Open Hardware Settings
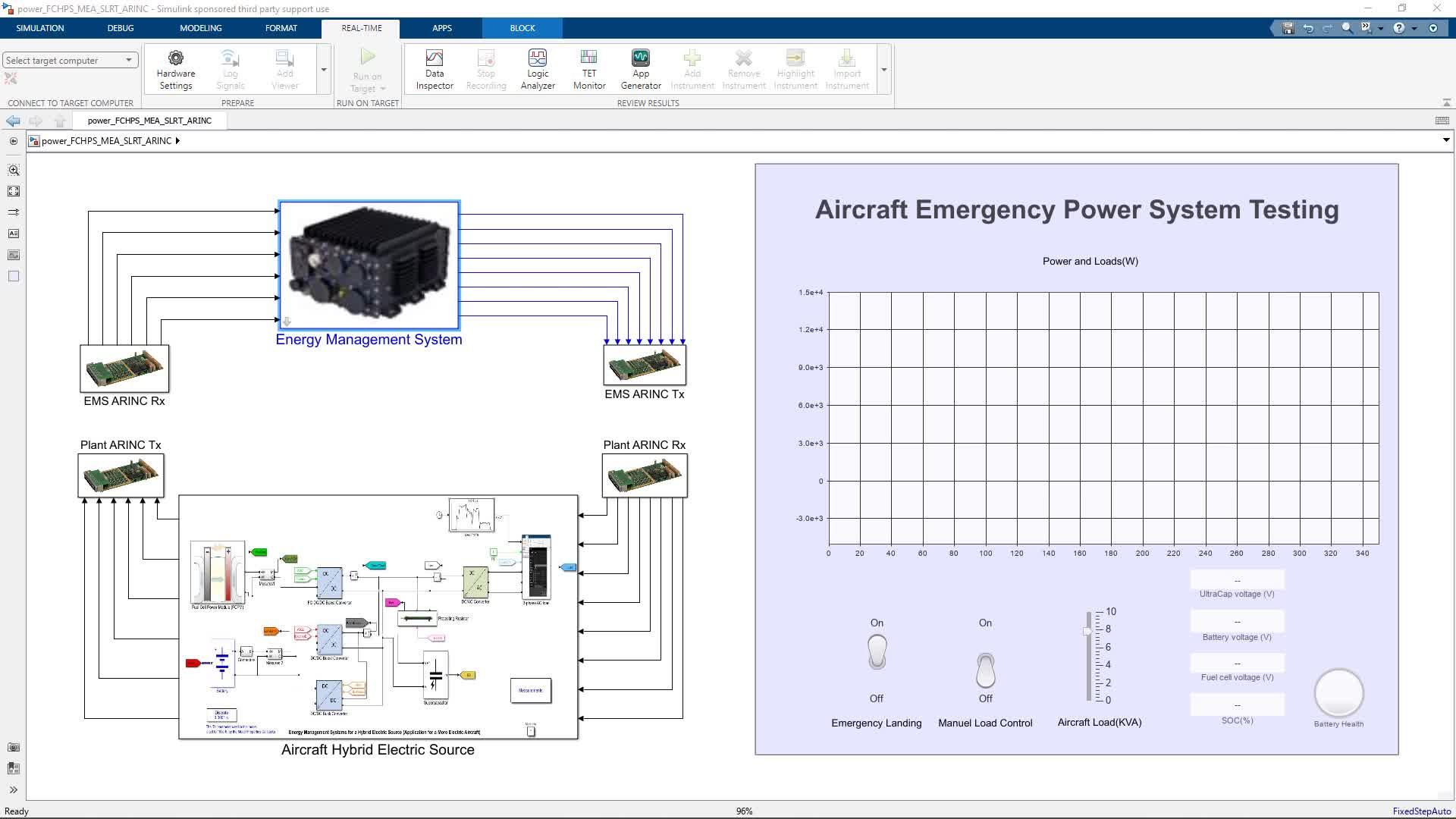 point(175,68)
